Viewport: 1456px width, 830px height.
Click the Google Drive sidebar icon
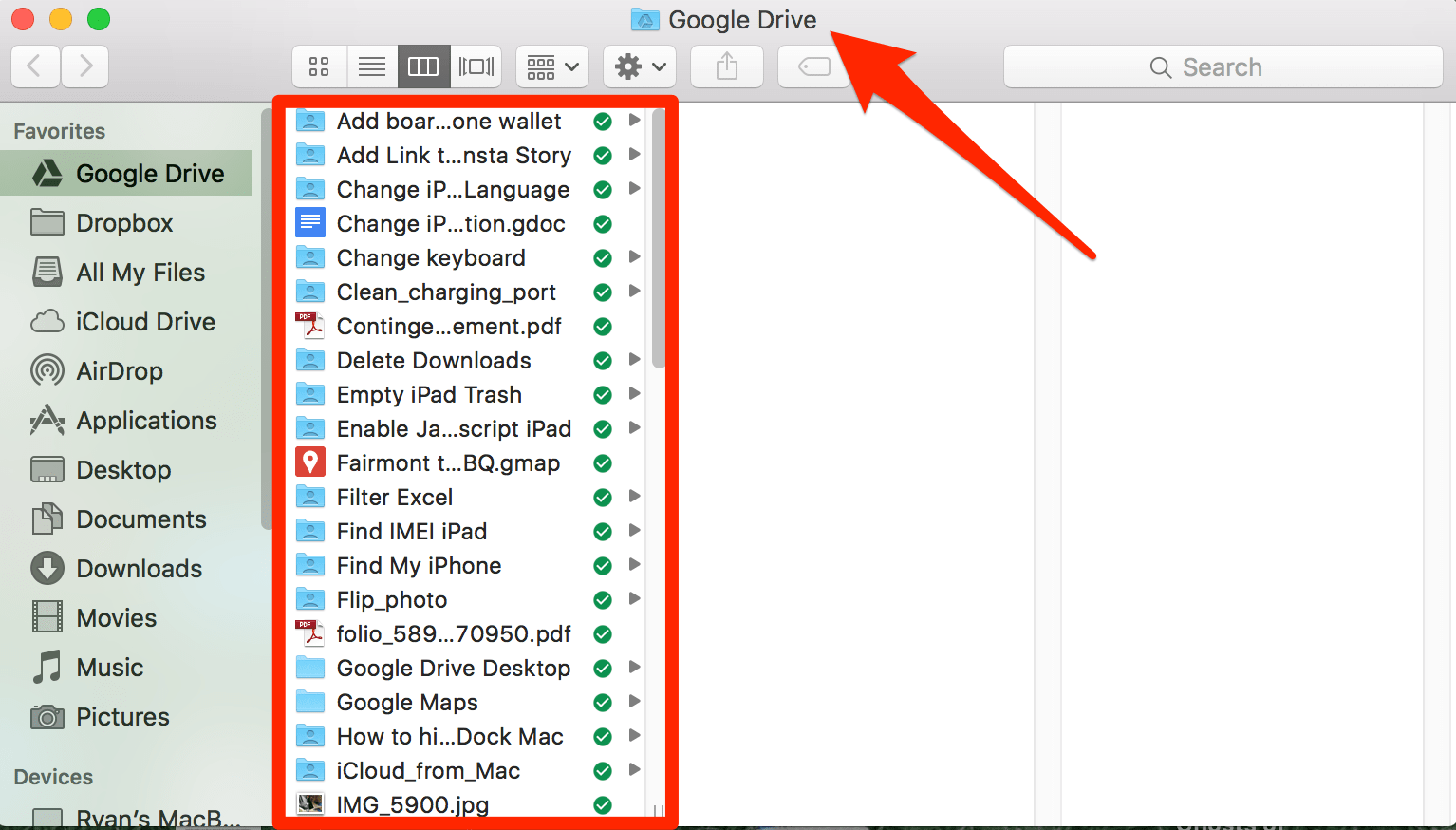[47, 173]
